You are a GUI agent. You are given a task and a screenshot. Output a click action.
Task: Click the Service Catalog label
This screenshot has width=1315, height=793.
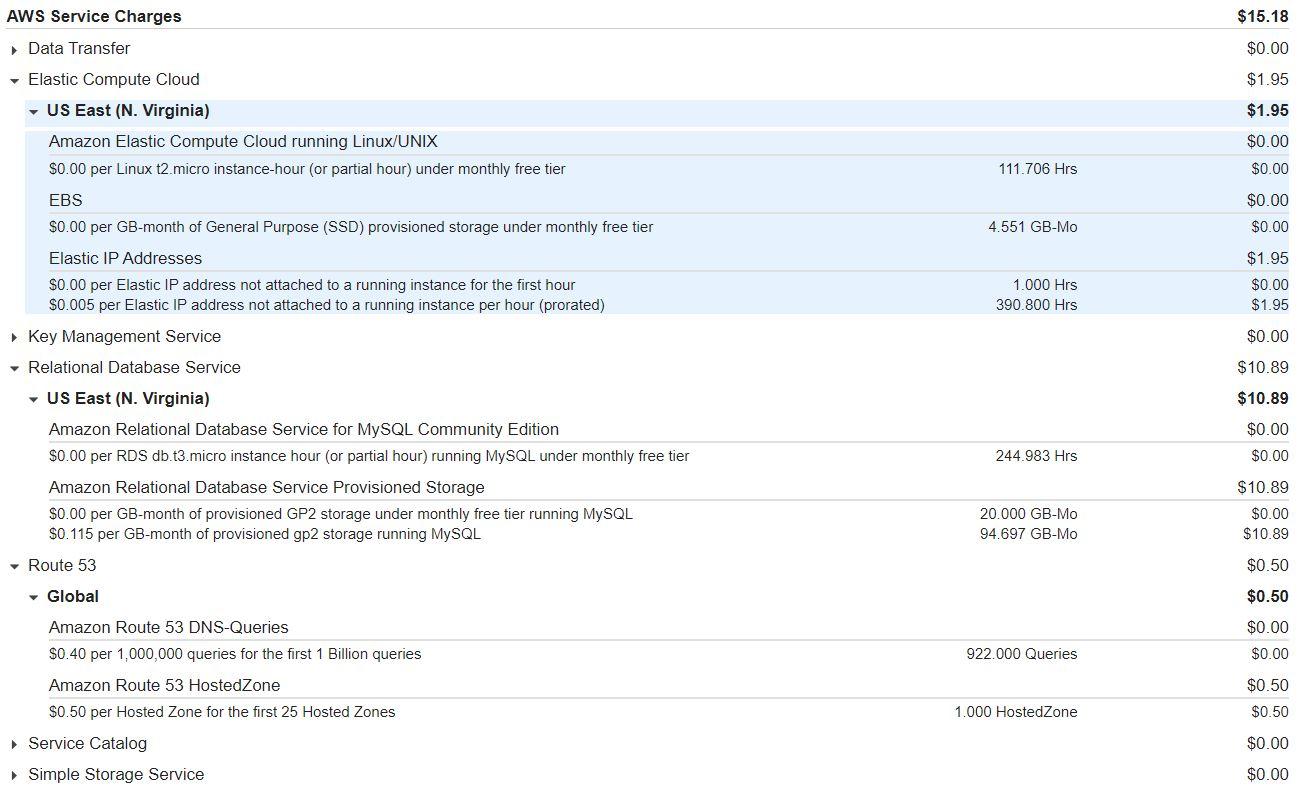point(88,743)
